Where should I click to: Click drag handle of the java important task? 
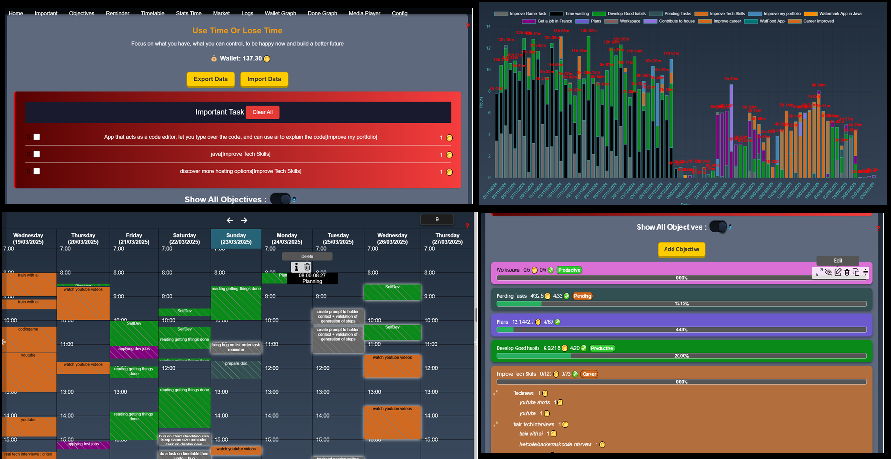pos(28,154)
